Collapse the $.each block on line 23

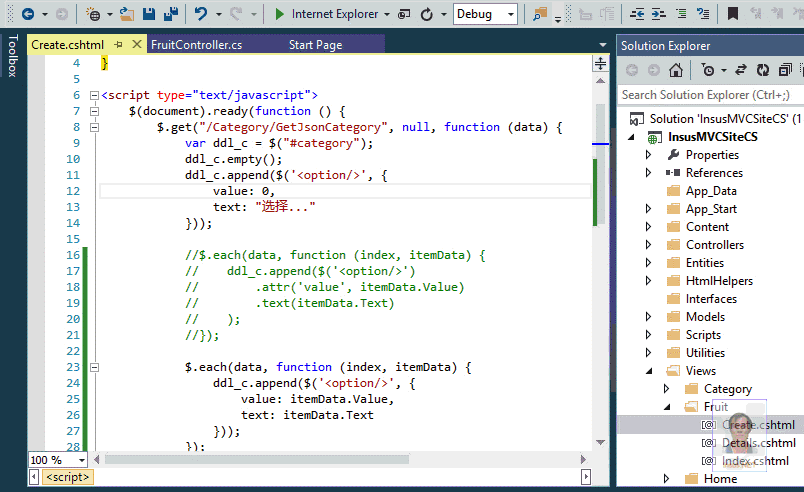point(94,367)
